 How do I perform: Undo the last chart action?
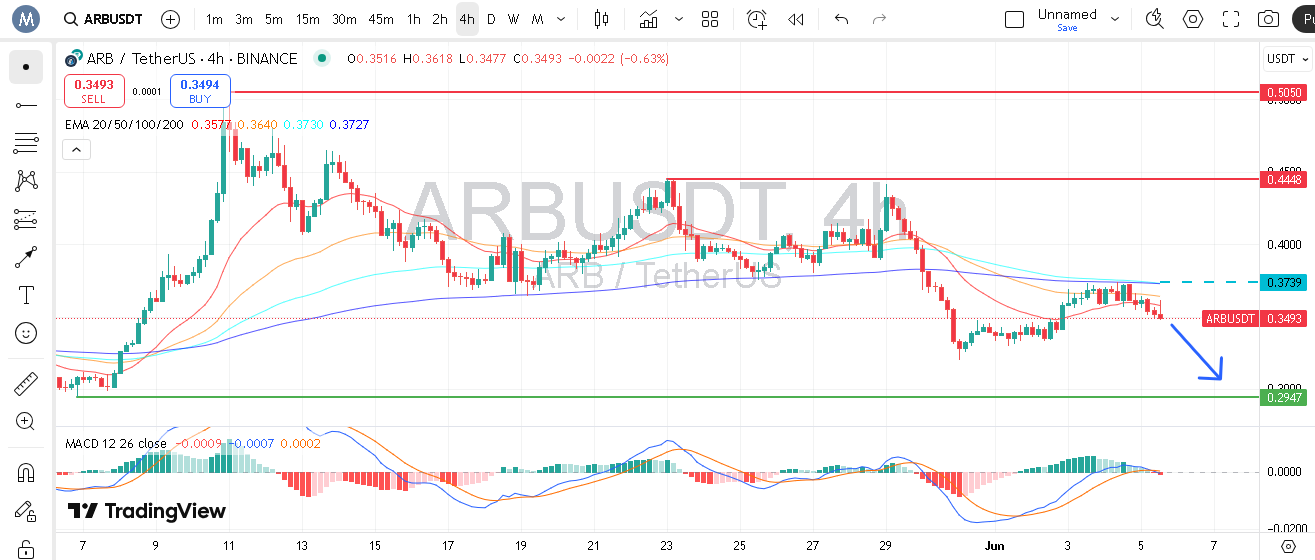842,19
